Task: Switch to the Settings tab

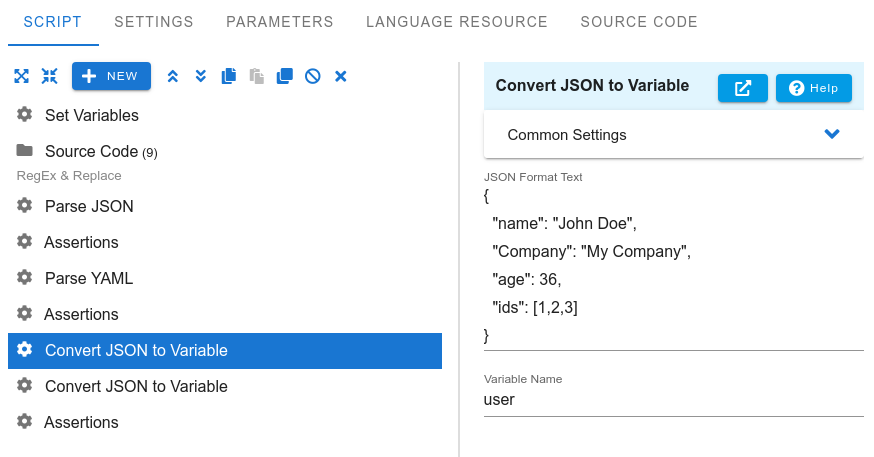Action: [x=153, y=22]
